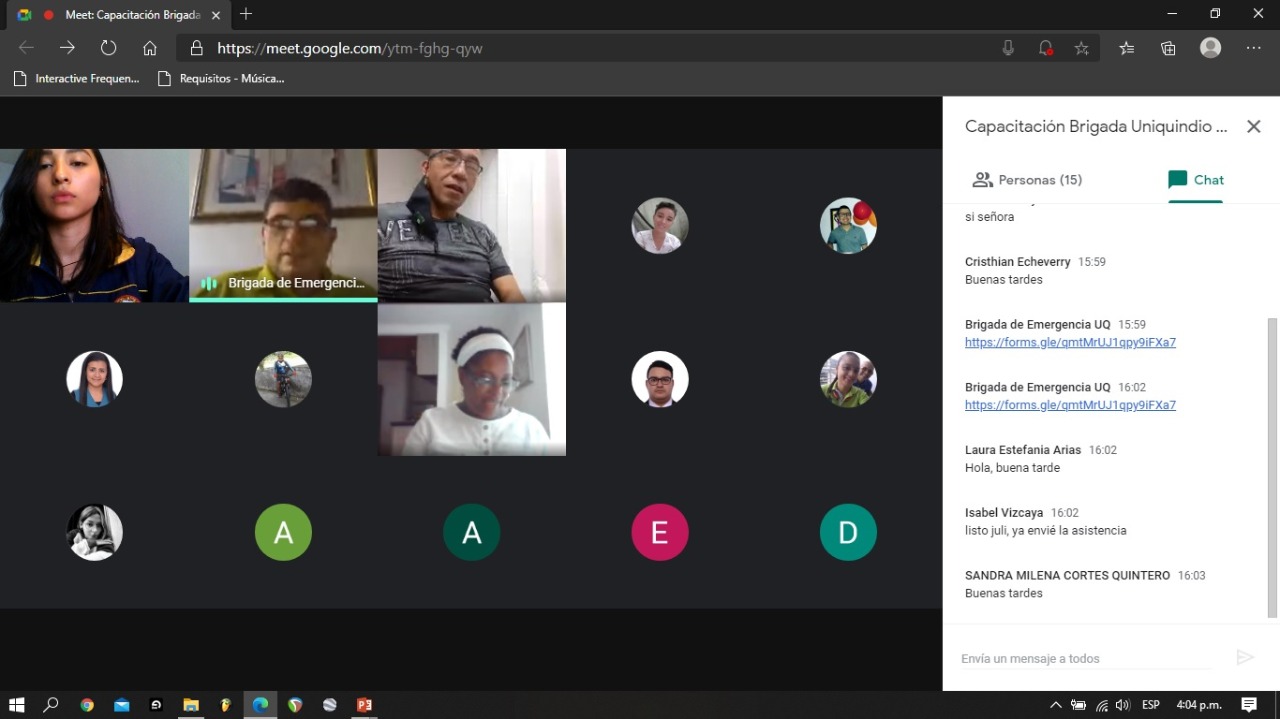Reload the Meet page

(108, 48)
